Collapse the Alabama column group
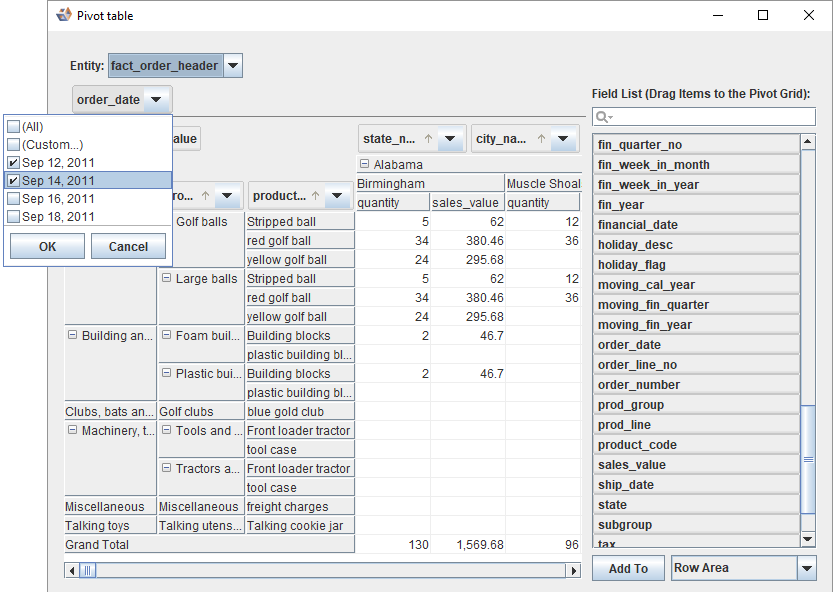This screenshot has height=592, width=833. coord(365,165)
